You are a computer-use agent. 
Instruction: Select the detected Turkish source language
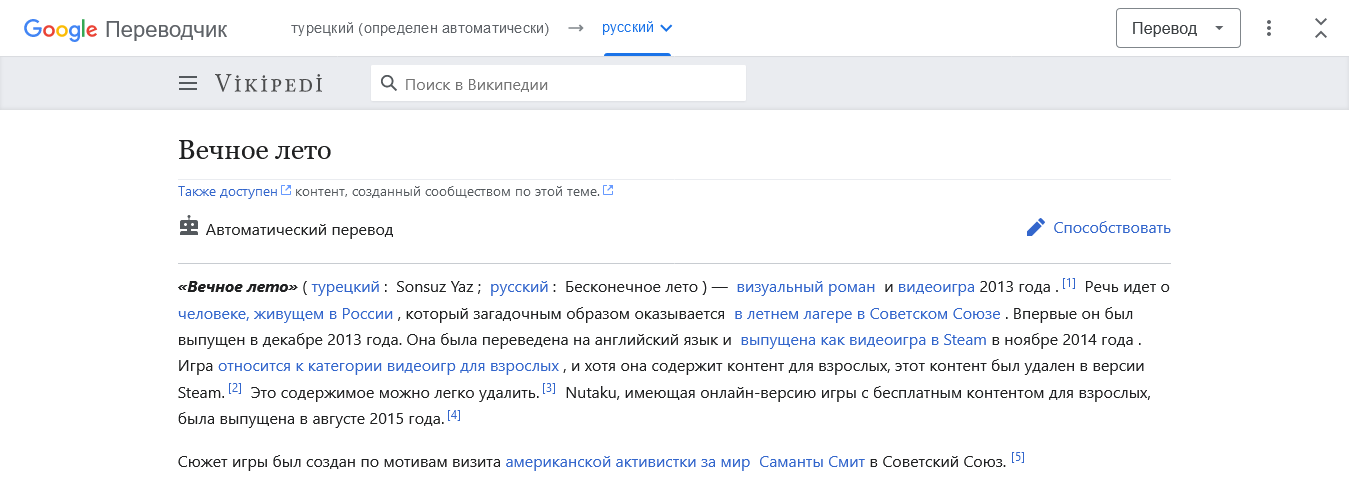tap(420, 28)
